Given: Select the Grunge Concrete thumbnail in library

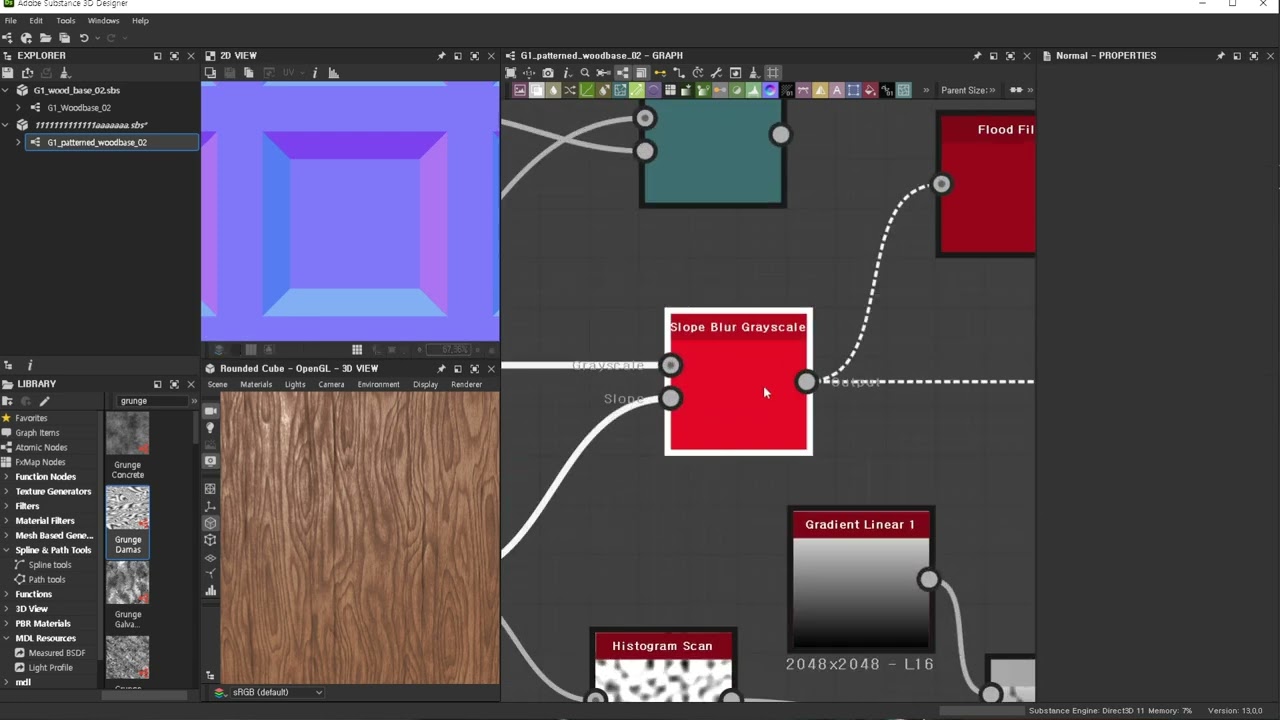Looking at the screenshot, I should click(127, 433).
